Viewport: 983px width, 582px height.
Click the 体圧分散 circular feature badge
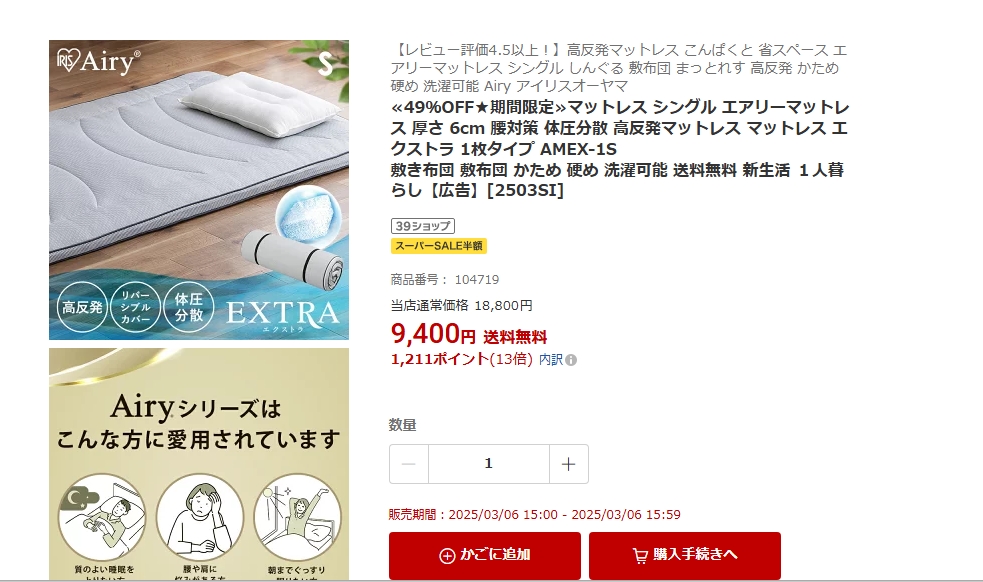coord(189,307)
